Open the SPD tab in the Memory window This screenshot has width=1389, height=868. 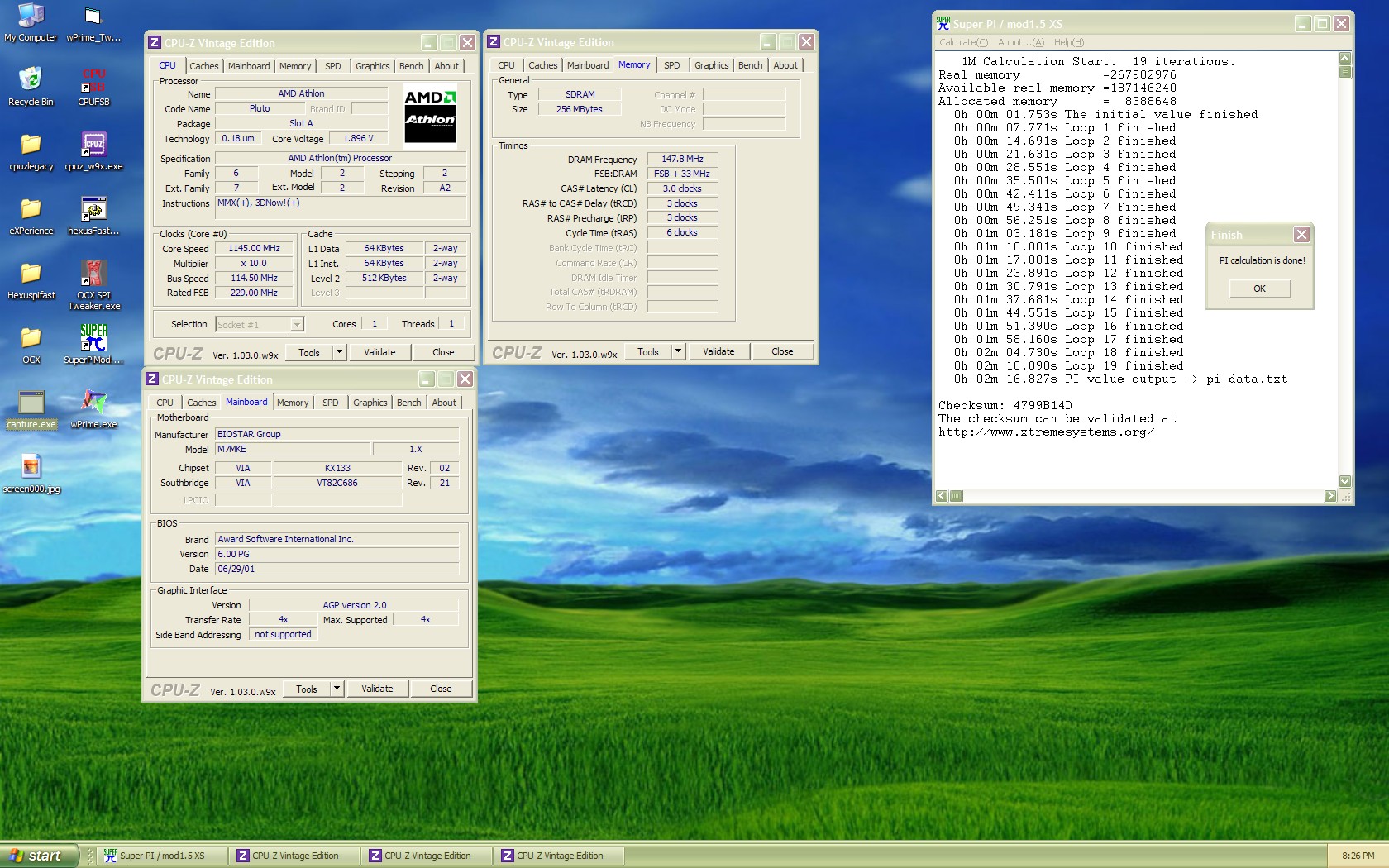(x=671, y=65)
